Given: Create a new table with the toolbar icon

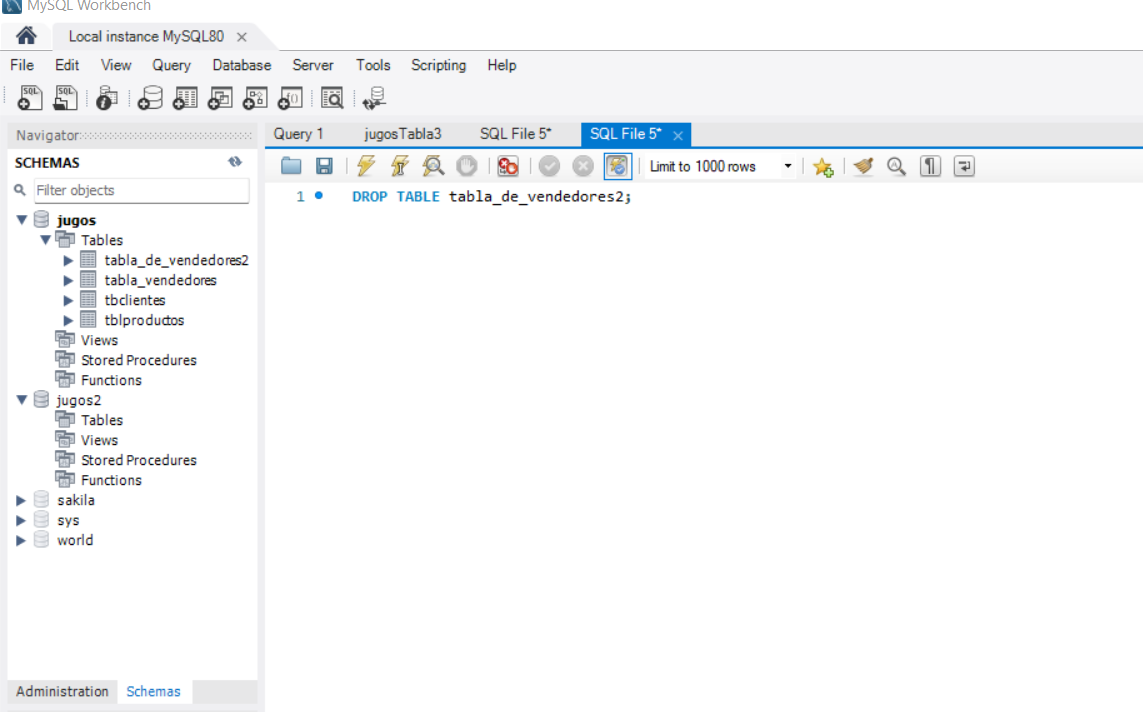Looking at the screenshot, I should [185, 98].
